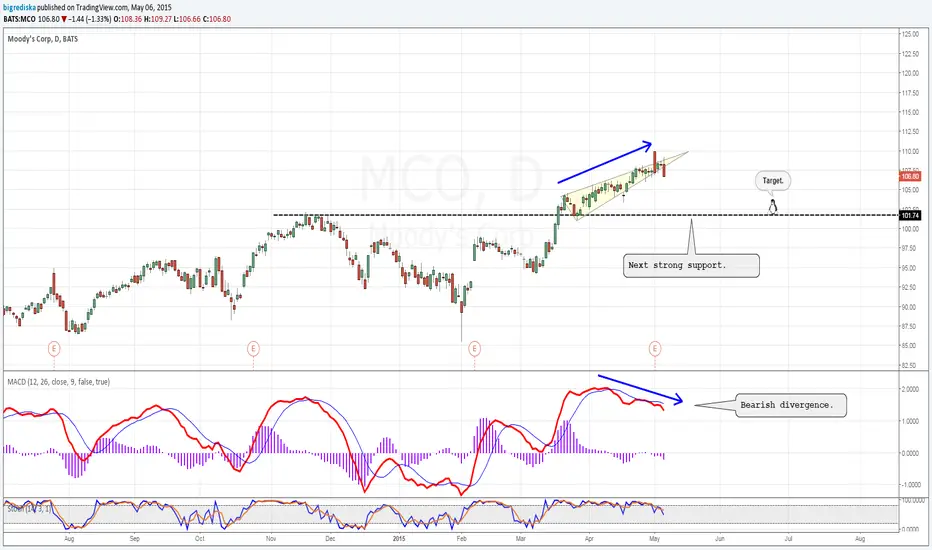The image size is (932, 550).
Task: Click the 100.0000 Stoch axis label
Action: coord(913,501)
